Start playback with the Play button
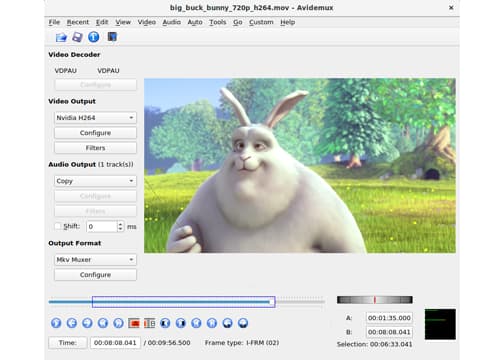 point(56,323)
